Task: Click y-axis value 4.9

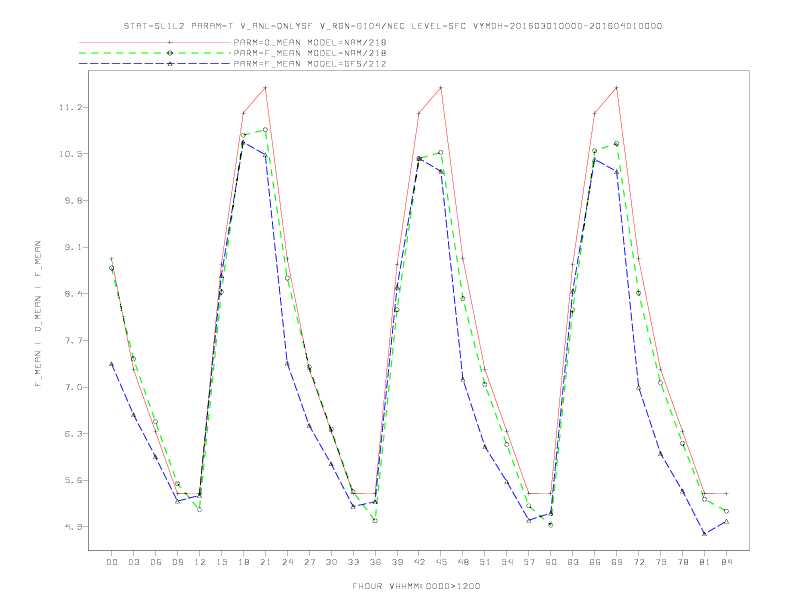Action: [72, 527]
